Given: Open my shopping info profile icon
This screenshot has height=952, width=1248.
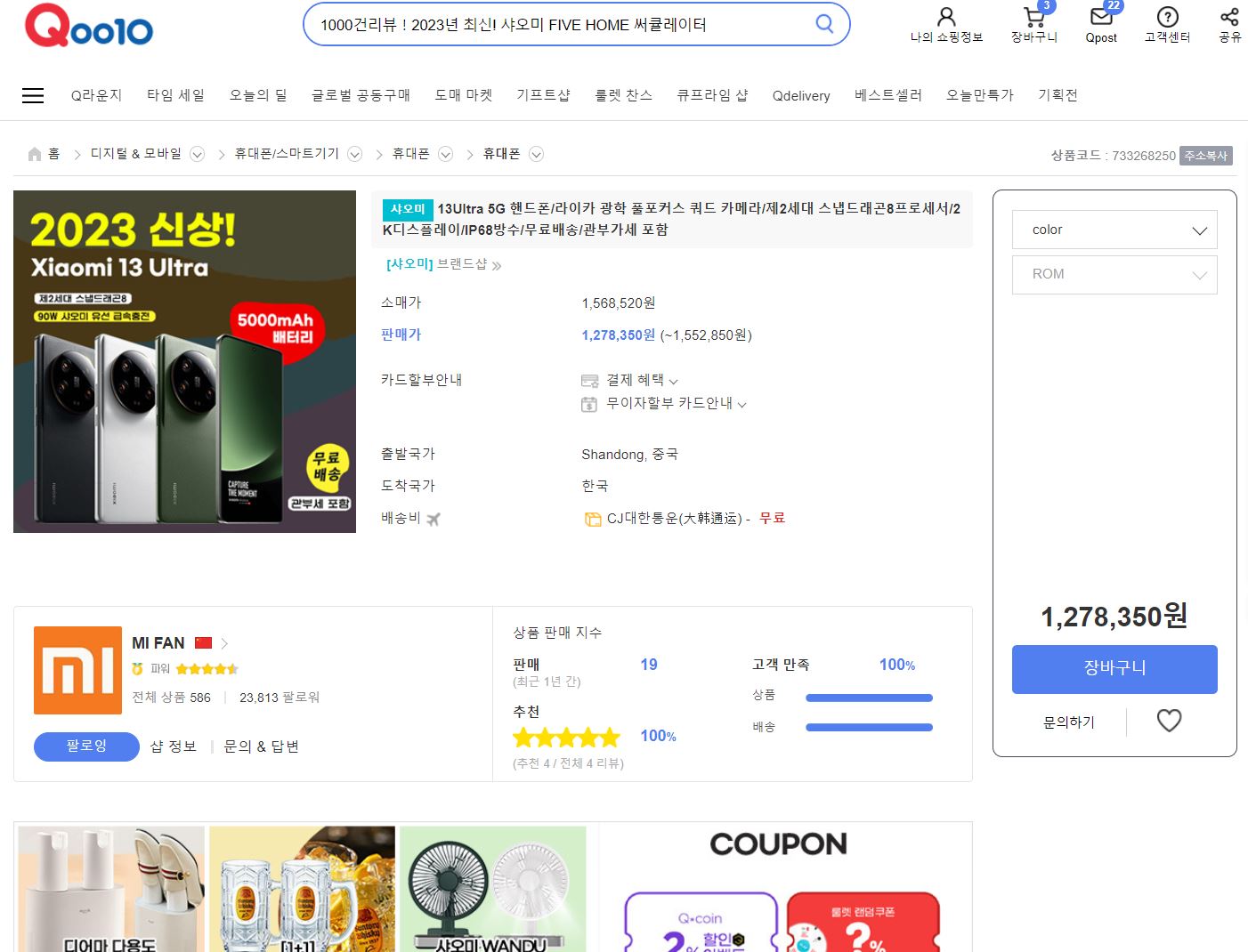Looking at the screenshot, I should click(946, 17).
